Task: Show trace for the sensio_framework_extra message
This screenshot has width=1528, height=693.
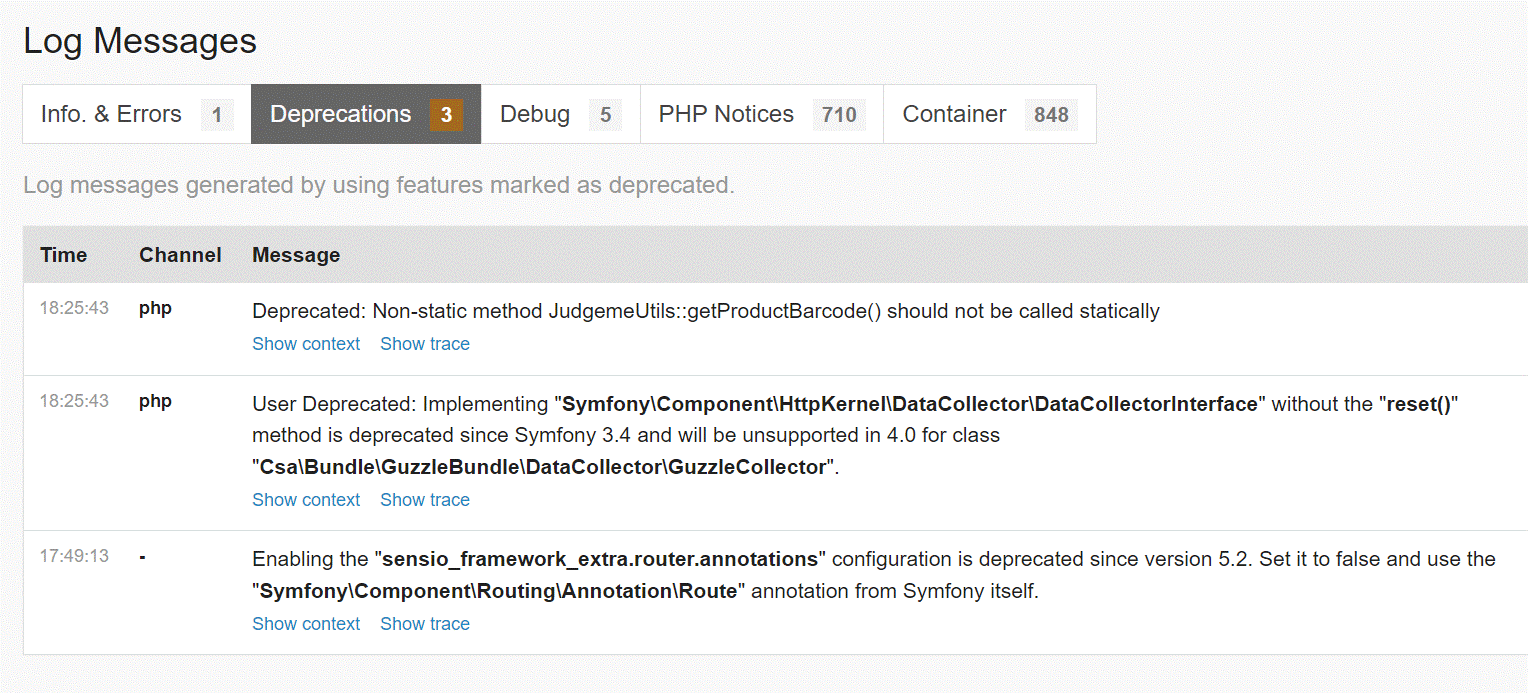Action: (x=425, y=624)
